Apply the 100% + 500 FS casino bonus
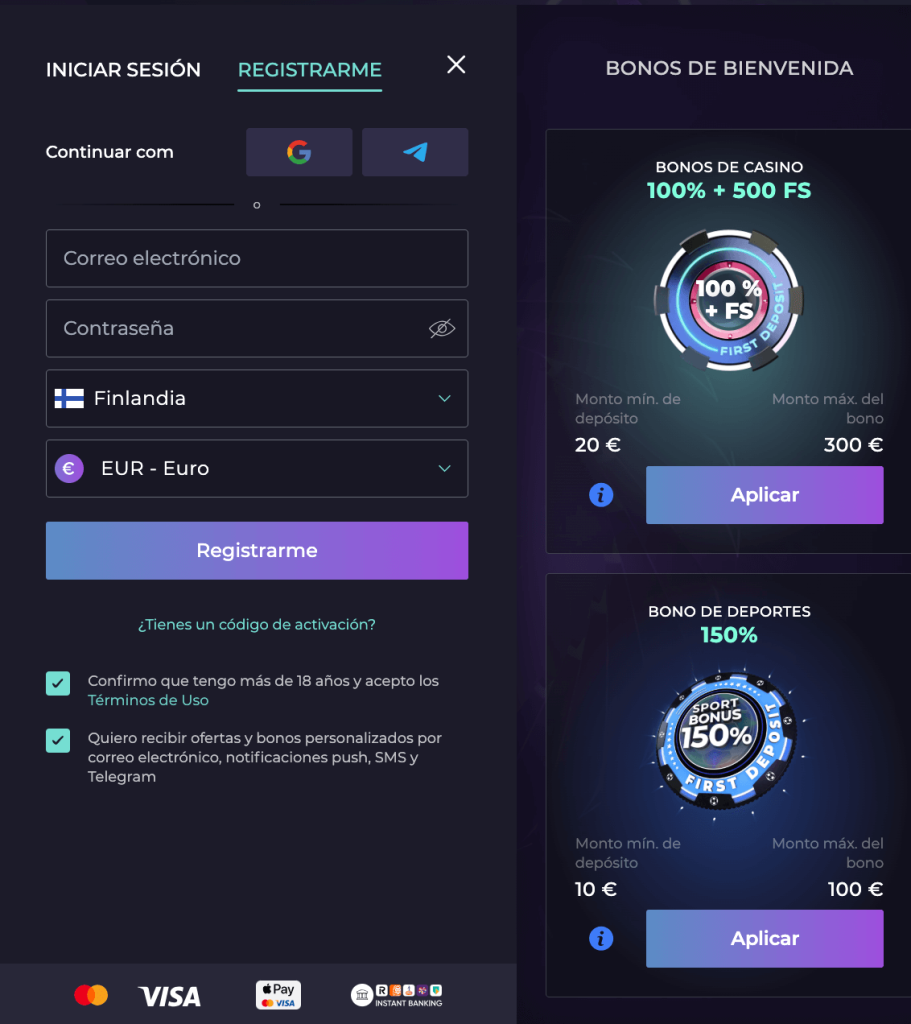Image resolution: width=911 pixels, height=1024 pixels. [765, 495]
